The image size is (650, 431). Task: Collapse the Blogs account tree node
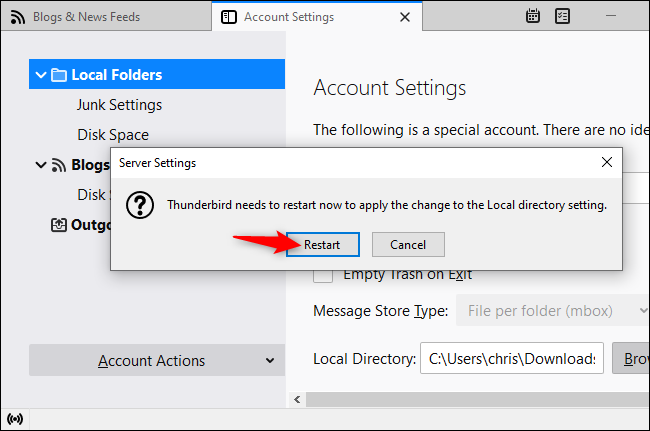[40, 165]
